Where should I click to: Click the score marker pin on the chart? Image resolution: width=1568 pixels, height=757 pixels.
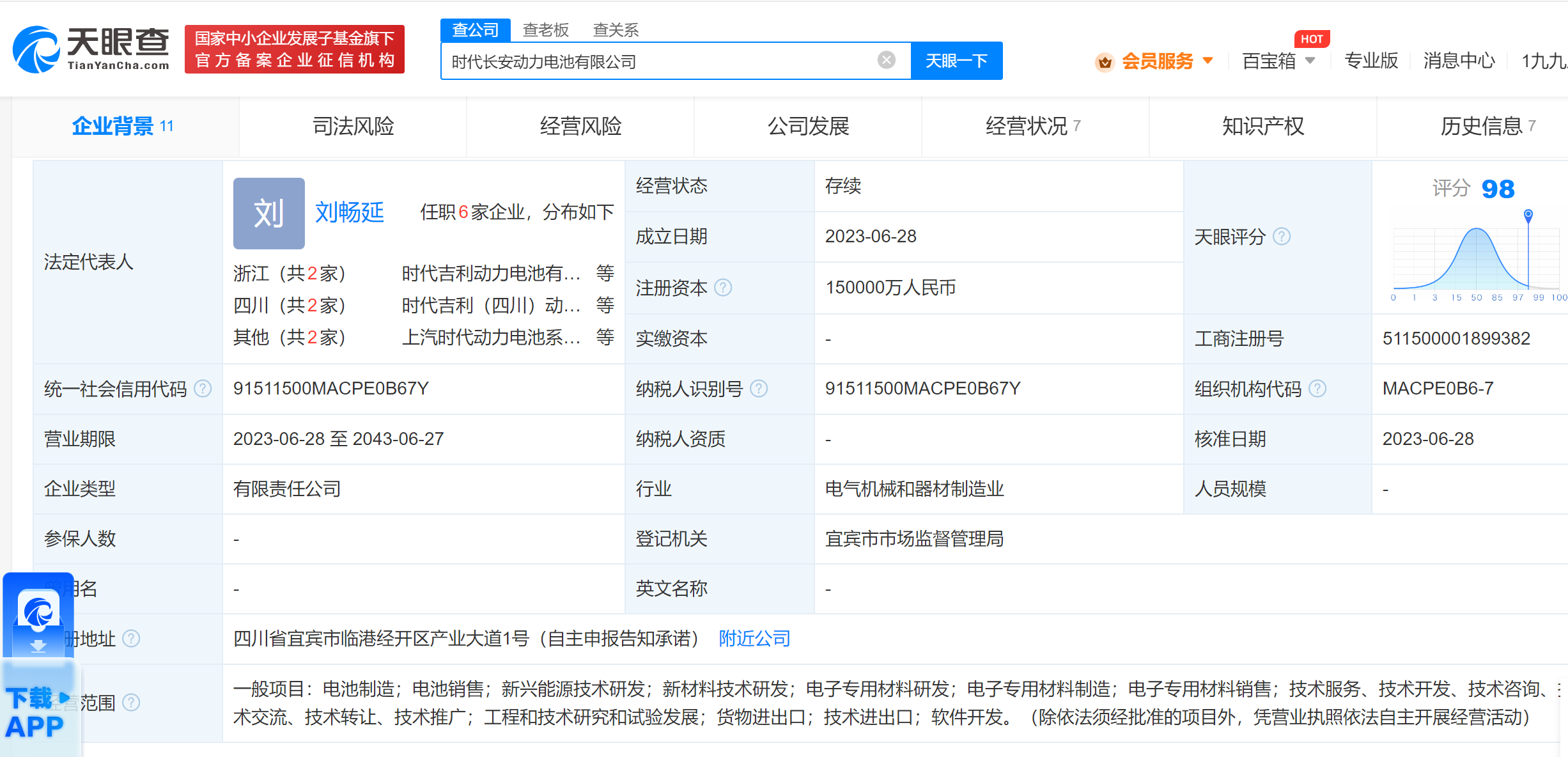[1528, 215]
